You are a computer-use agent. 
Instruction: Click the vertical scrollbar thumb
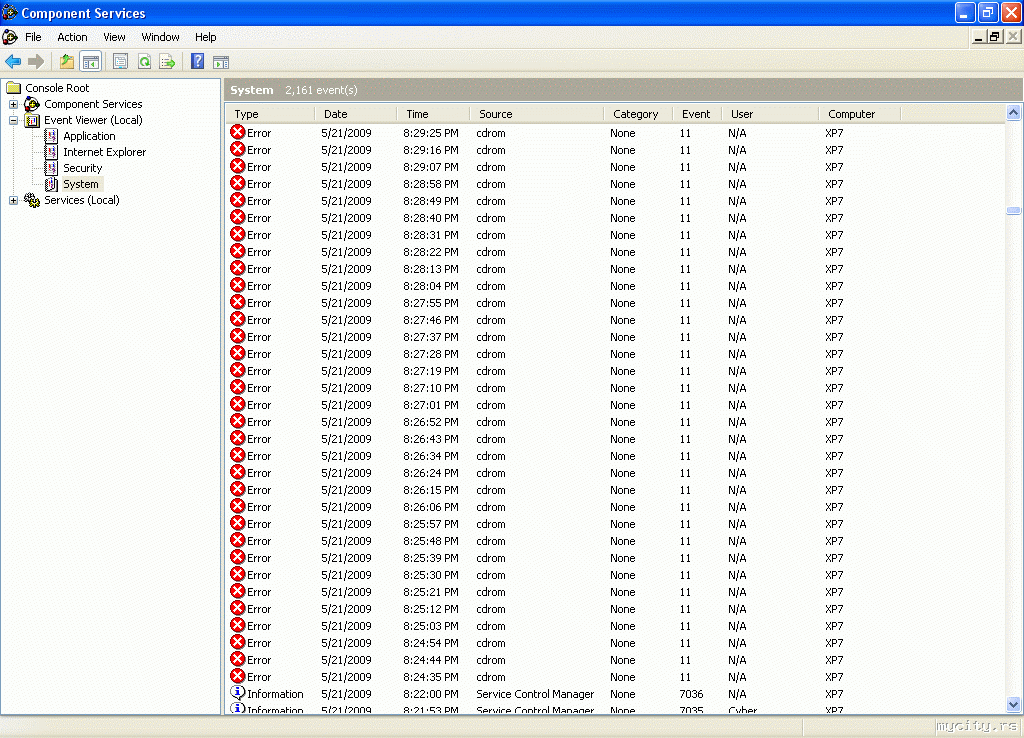pos(1013,210)
